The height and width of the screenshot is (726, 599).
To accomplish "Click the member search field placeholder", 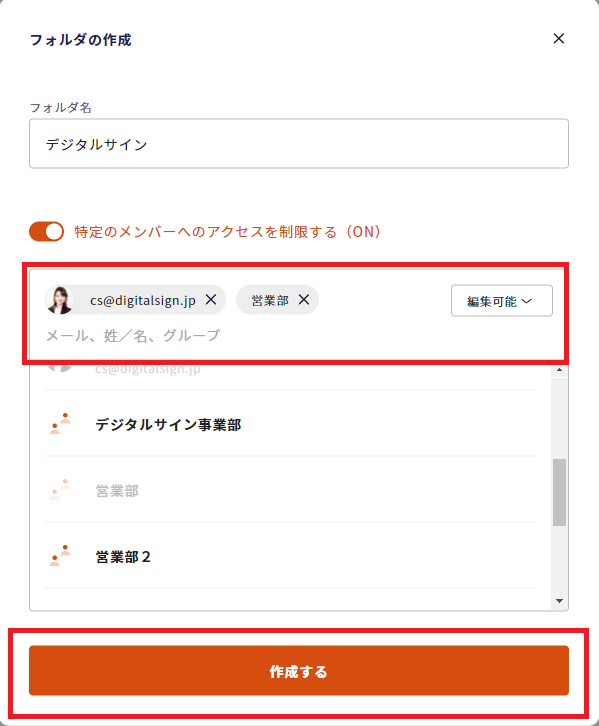I will (133, 335).
